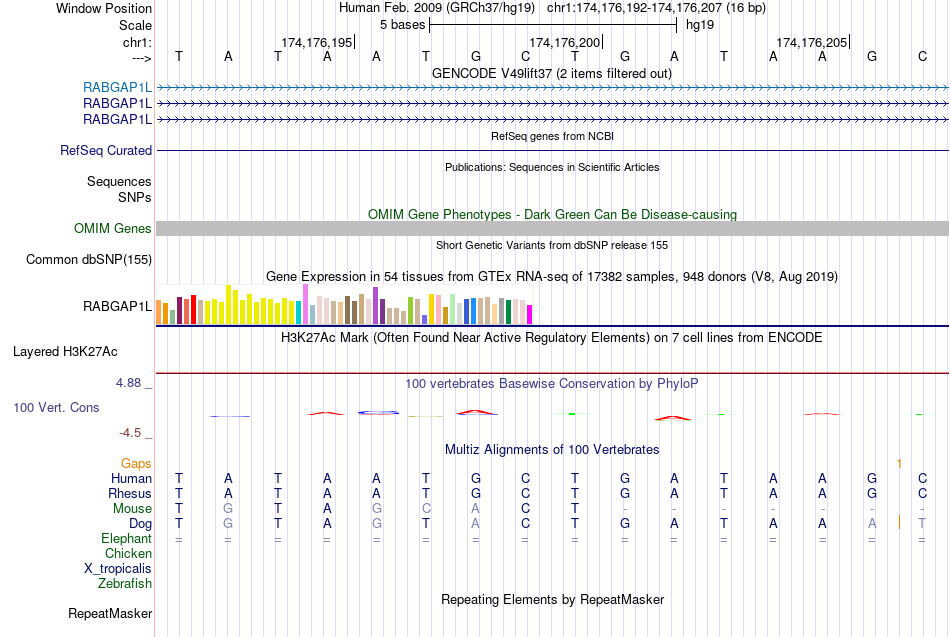Click bright red GTEx expression bar
950x637 pixels.
tap(193, 310)
